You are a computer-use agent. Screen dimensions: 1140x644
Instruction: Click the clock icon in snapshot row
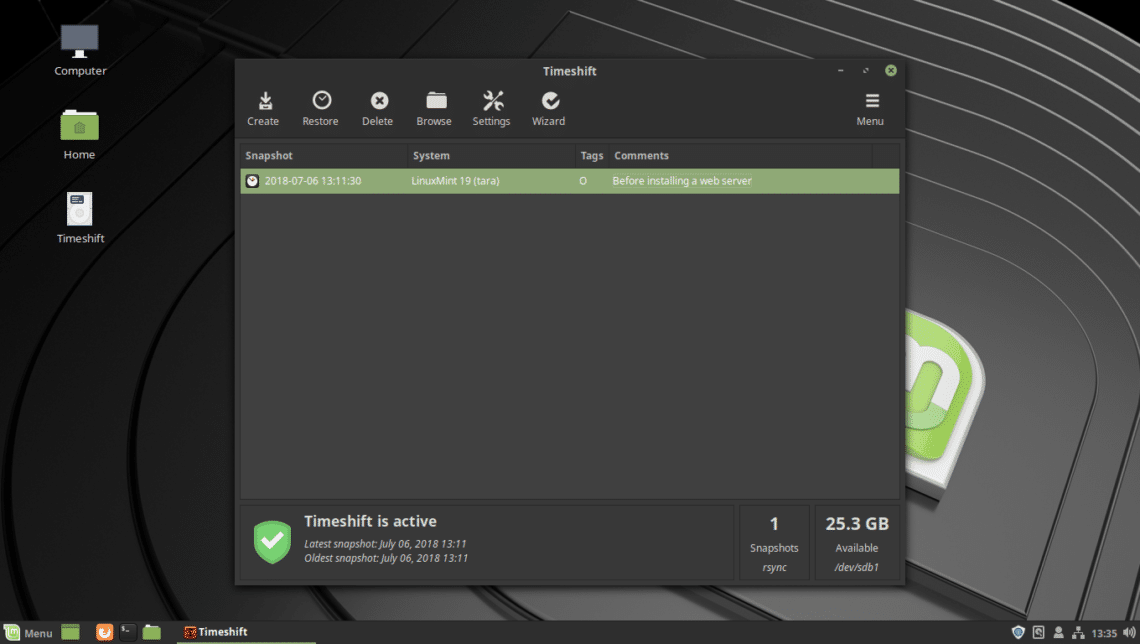point(252,181)
